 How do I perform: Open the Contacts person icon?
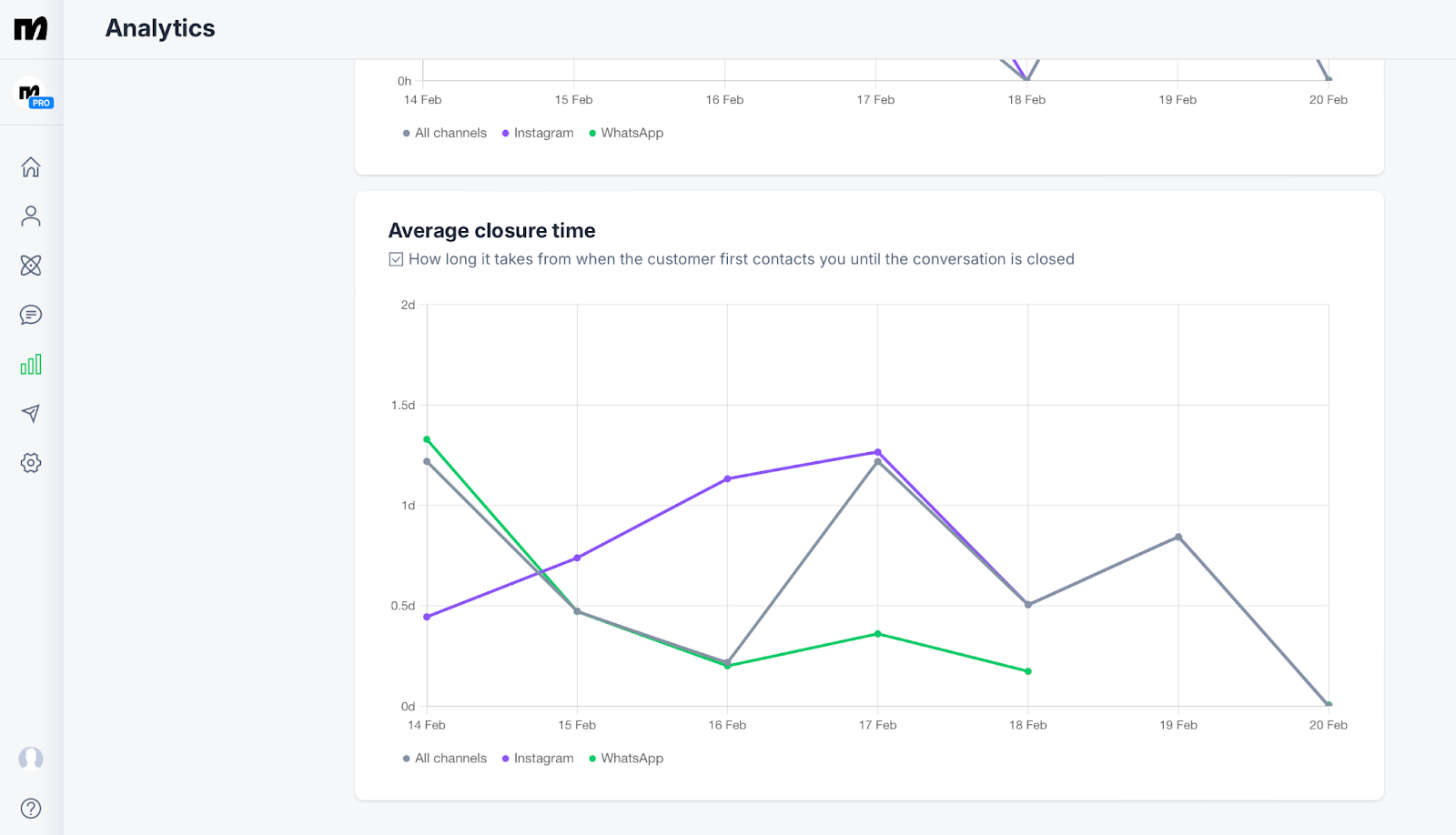coord(31,216)
